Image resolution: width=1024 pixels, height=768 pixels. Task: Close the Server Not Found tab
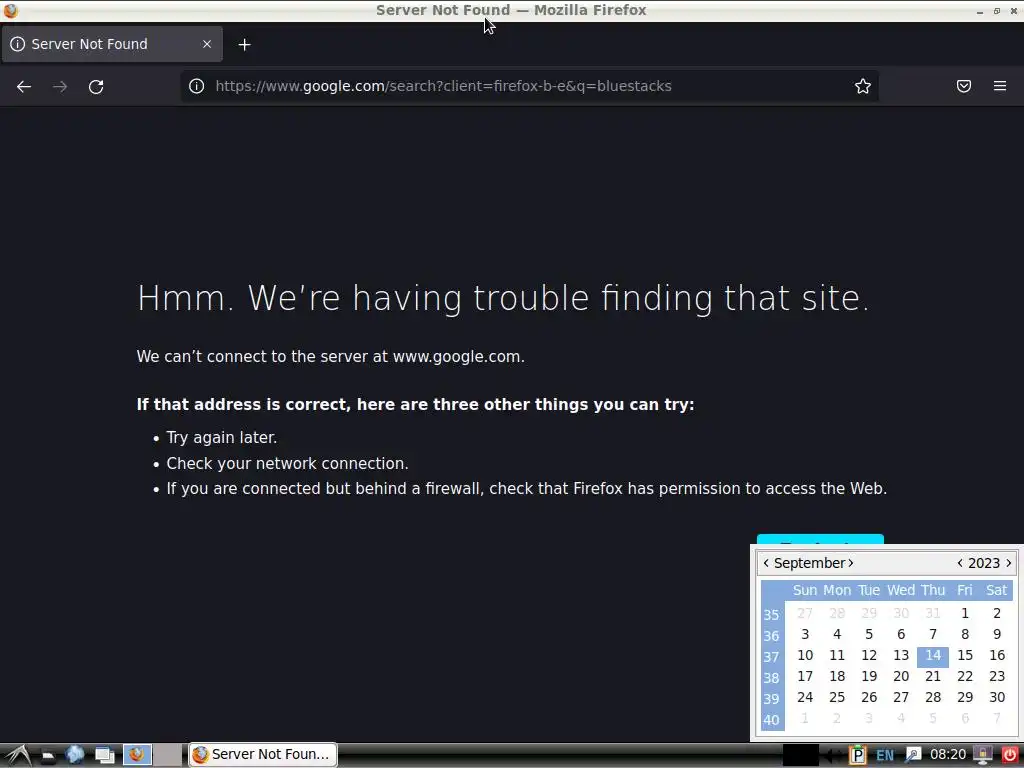[207, 44]
